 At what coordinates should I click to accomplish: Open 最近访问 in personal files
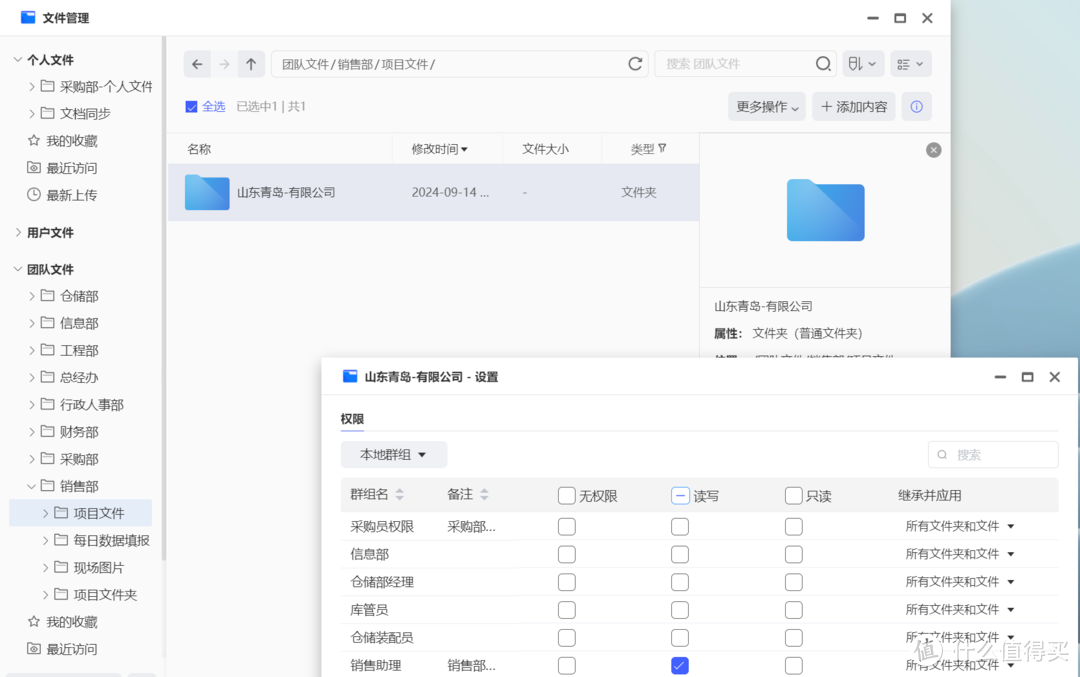pos(71,168)
